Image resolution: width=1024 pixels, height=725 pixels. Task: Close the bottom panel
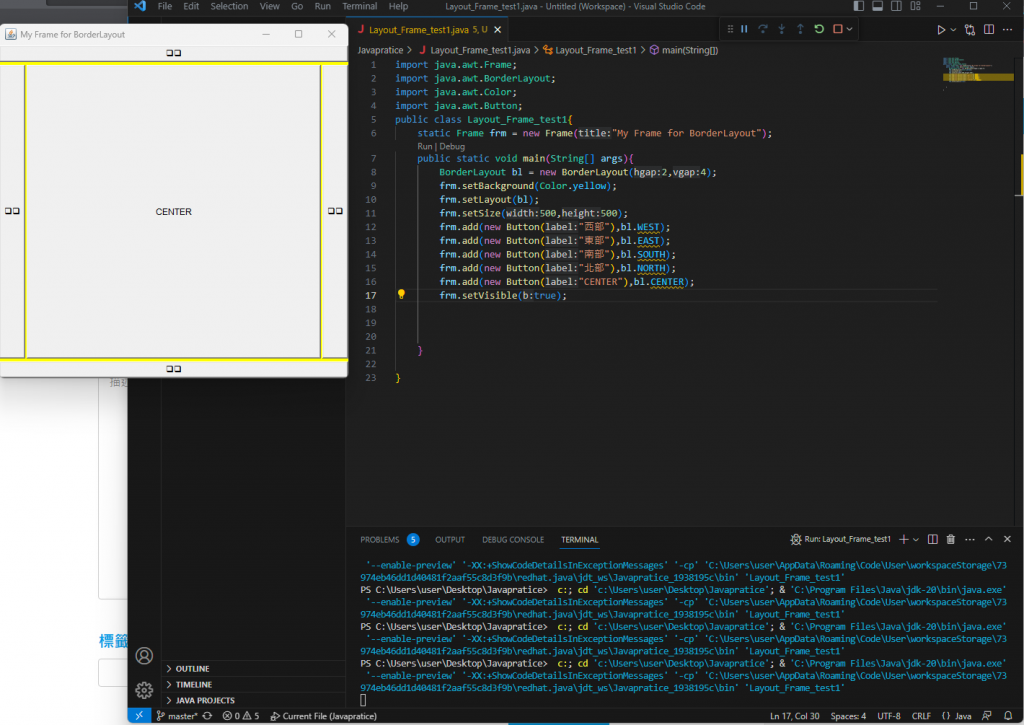(x=1008, y=540)
